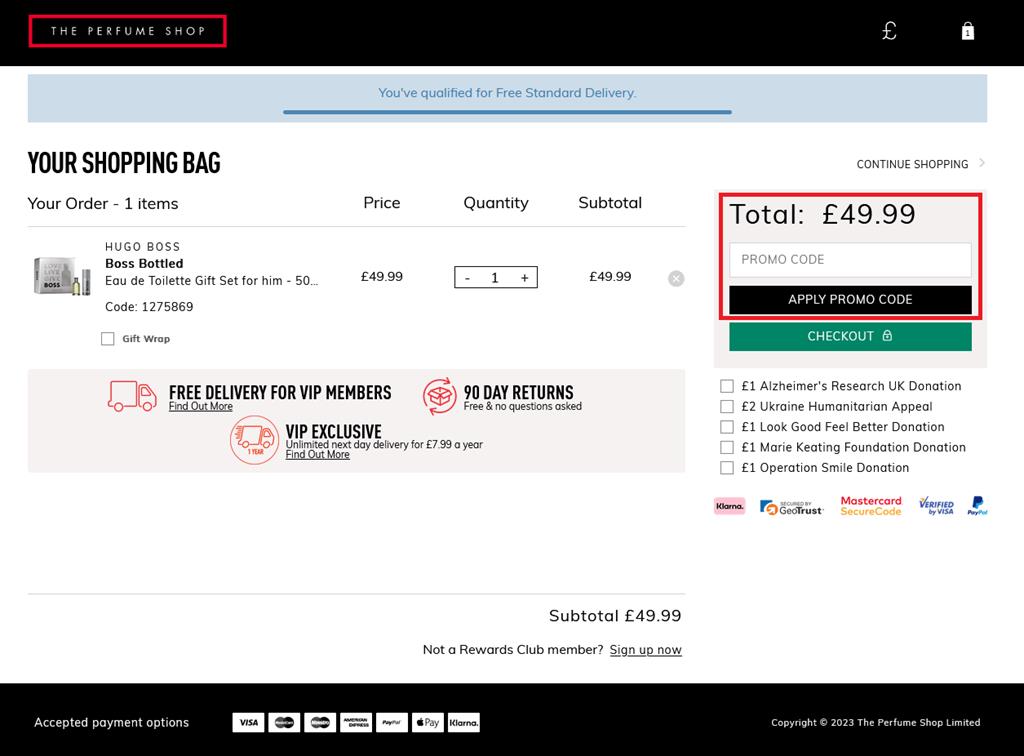The image size is (1024, 756).
Task: Select £1 Operation Smile Donation checkbox
Action: coord(726,467)
